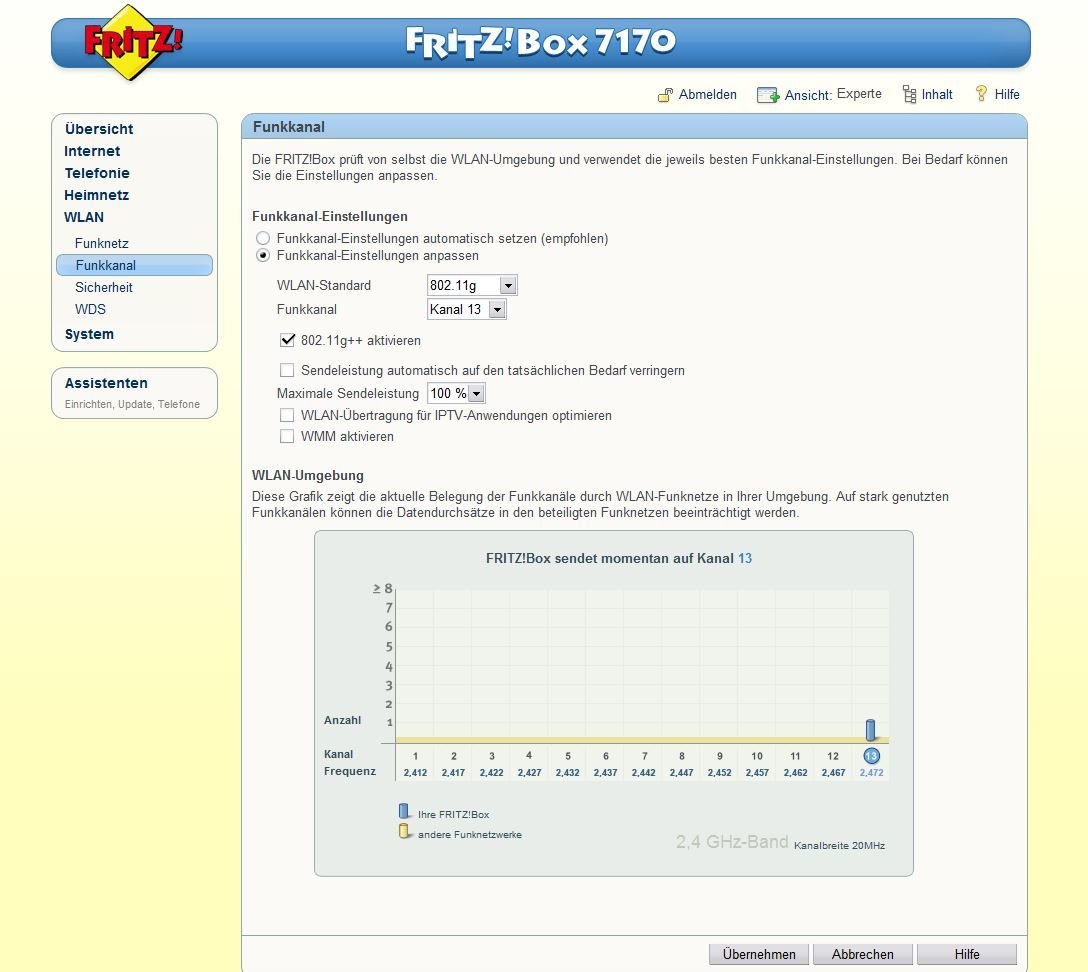Click channel 9 label in the chart
Screen dimensions: 1088x972
coord(720,756)
